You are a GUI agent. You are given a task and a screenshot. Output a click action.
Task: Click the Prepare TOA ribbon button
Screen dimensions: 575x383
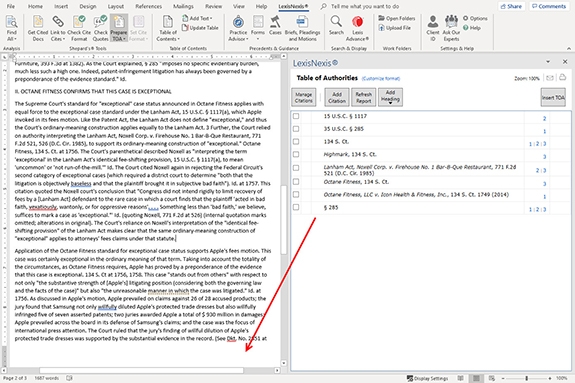click(118, 28)
